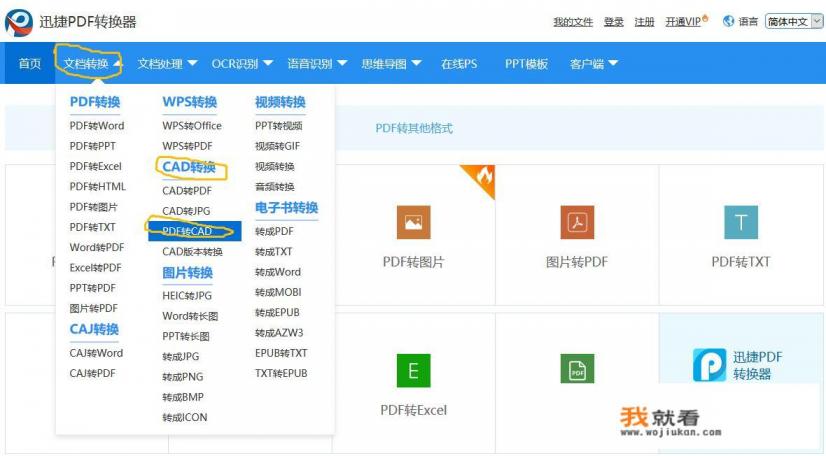826x456 pixels.
Task: Select 转成Word ebook menu entry
Action: [278, 272]
